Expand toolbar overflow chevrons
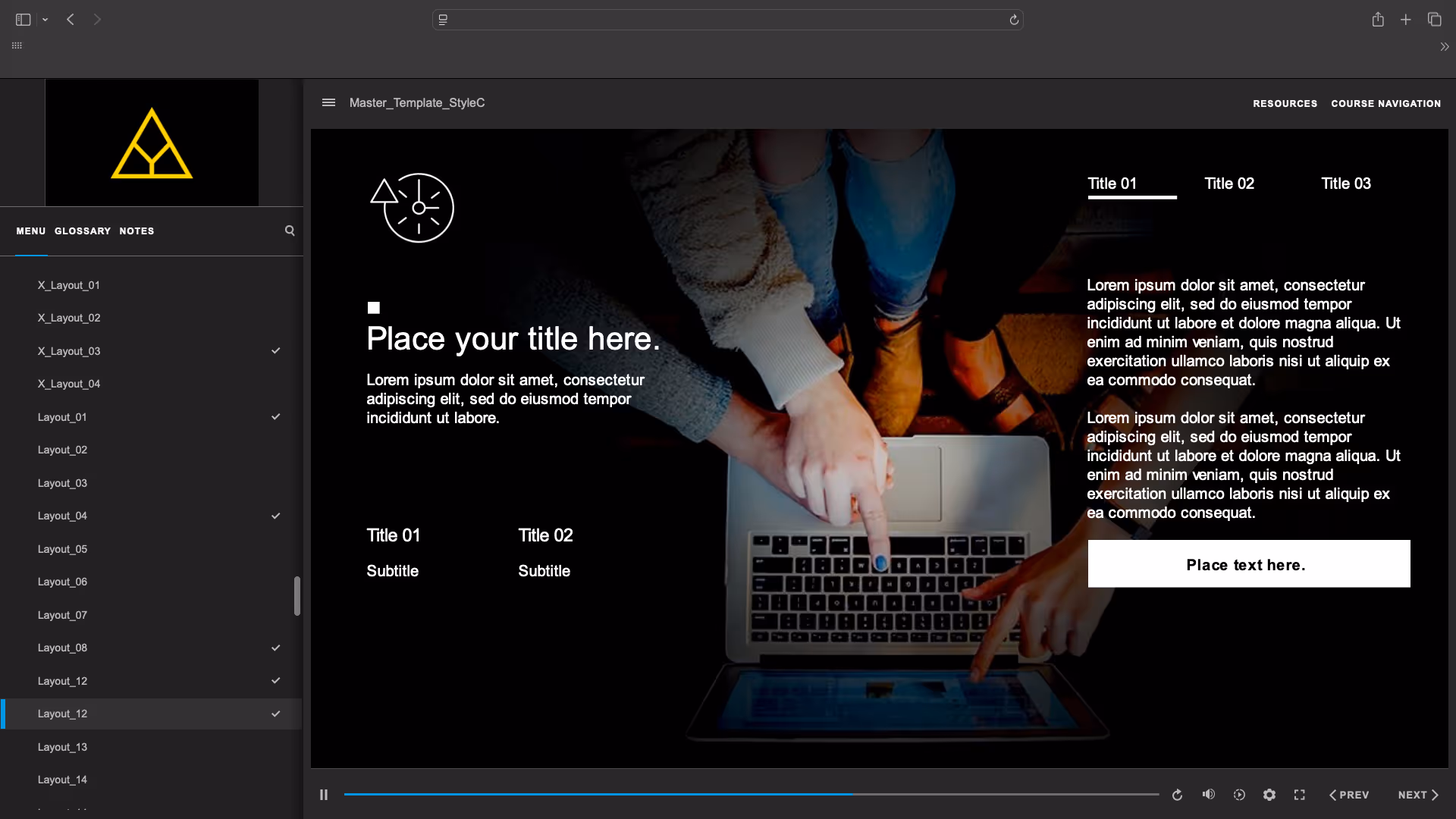This screenshot has height=819, width=1456. (x=1444, y=47)
